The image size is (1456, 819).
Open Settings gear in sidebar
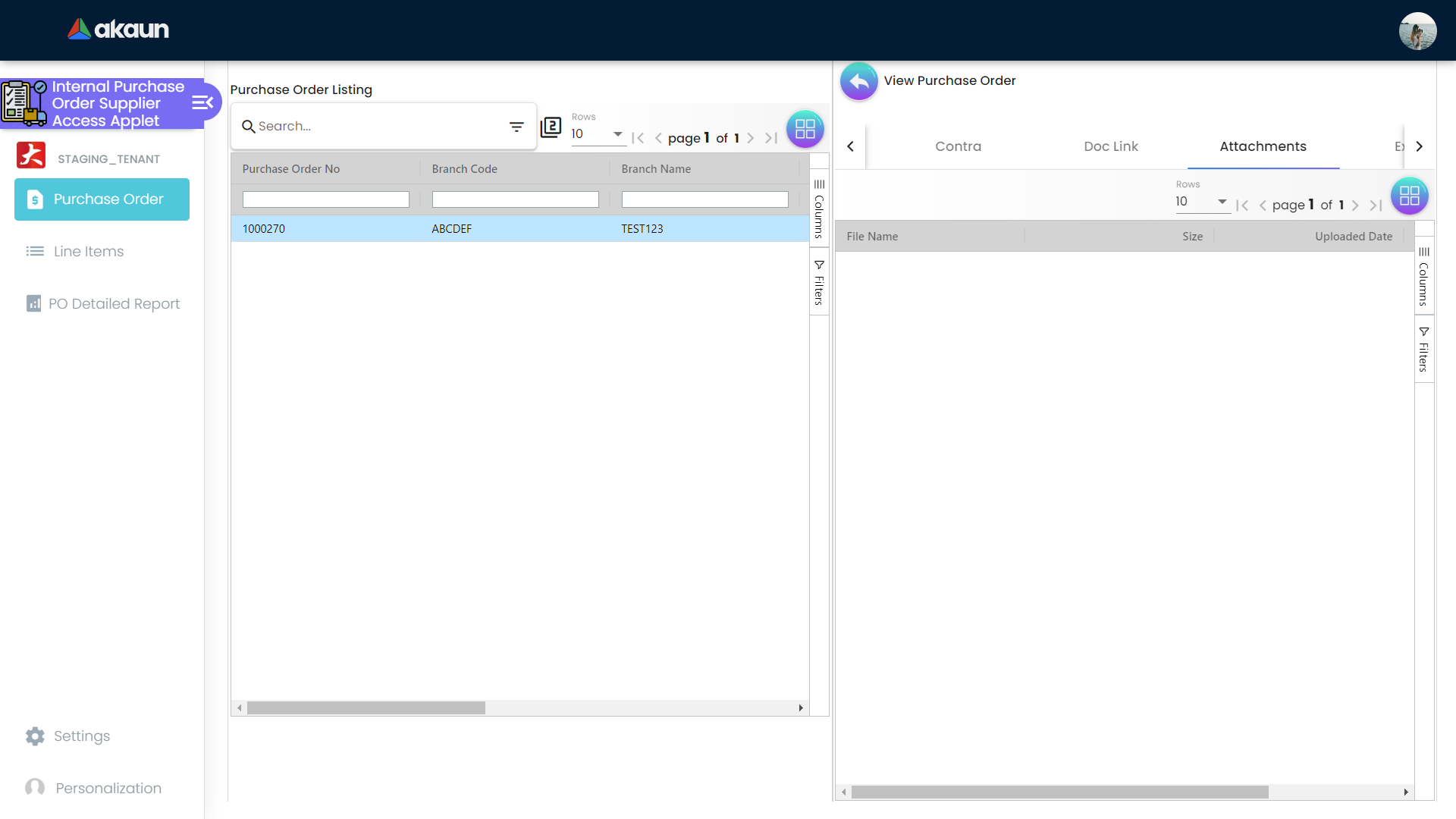35,736
